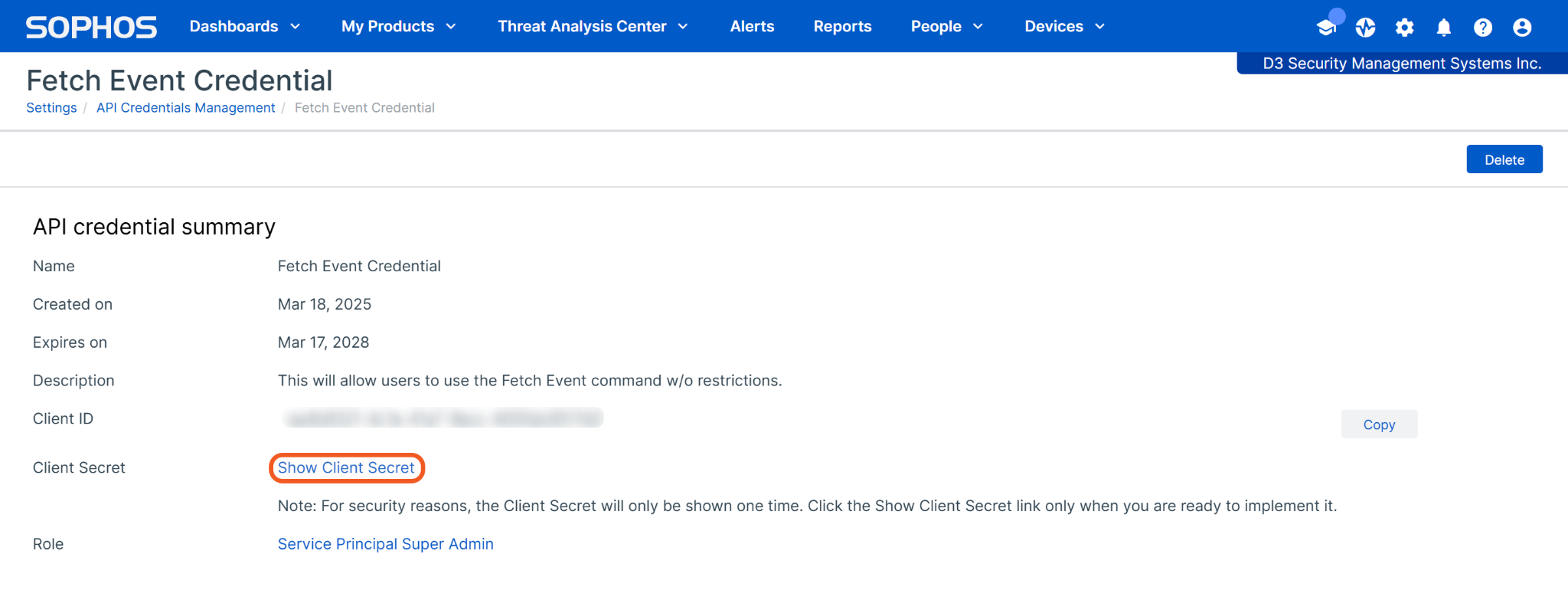
Task: Delete this API credential
Action: coord(1504,159)
